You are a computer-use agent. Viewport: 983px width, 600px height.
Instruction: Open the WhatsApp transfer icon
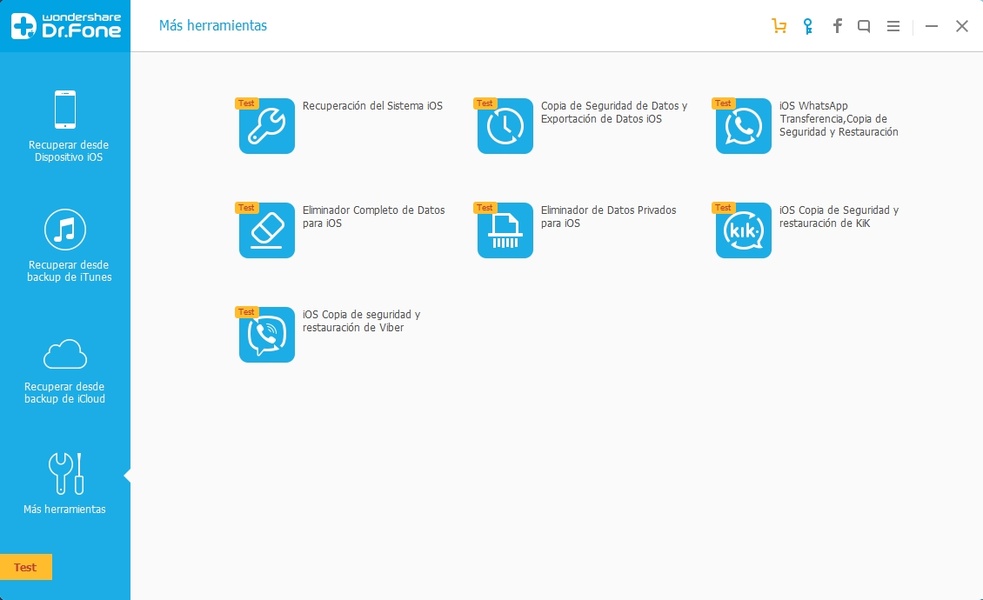click(x=744, y=125)
